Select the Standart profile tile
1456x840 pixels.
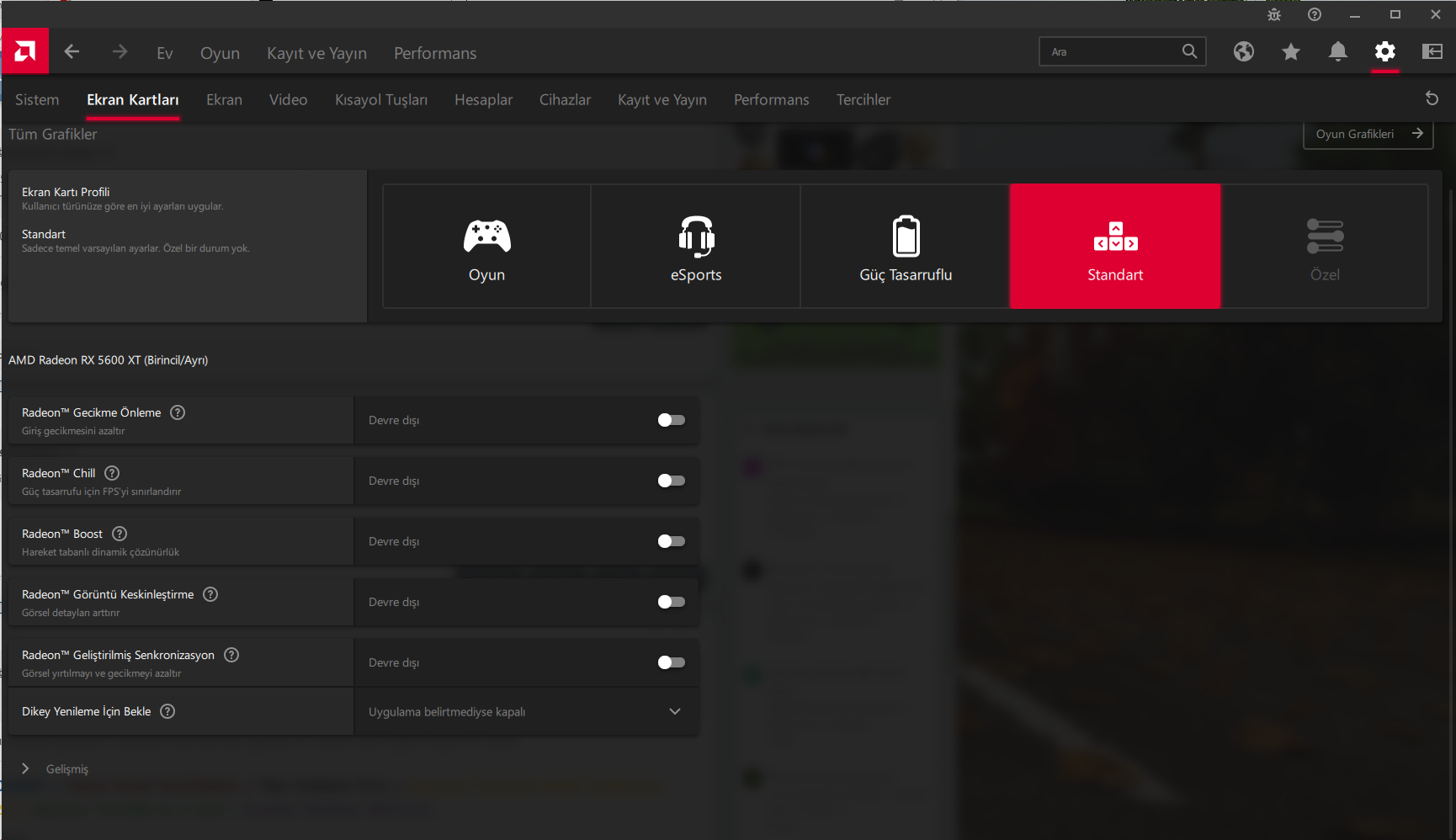pos(1115,247)
